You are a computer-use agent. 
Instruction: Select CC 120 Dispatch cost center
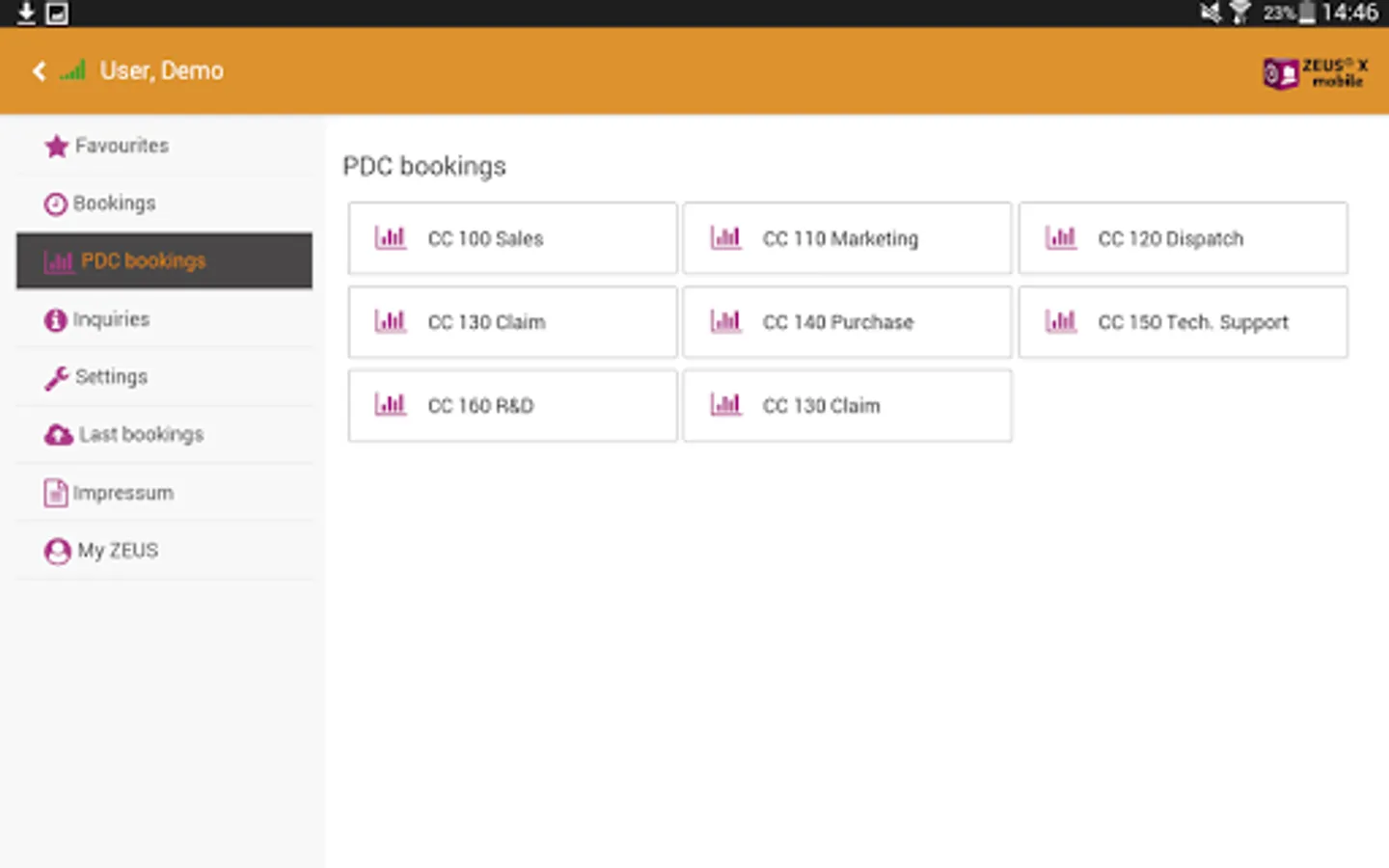click(x=1184, y=238)
